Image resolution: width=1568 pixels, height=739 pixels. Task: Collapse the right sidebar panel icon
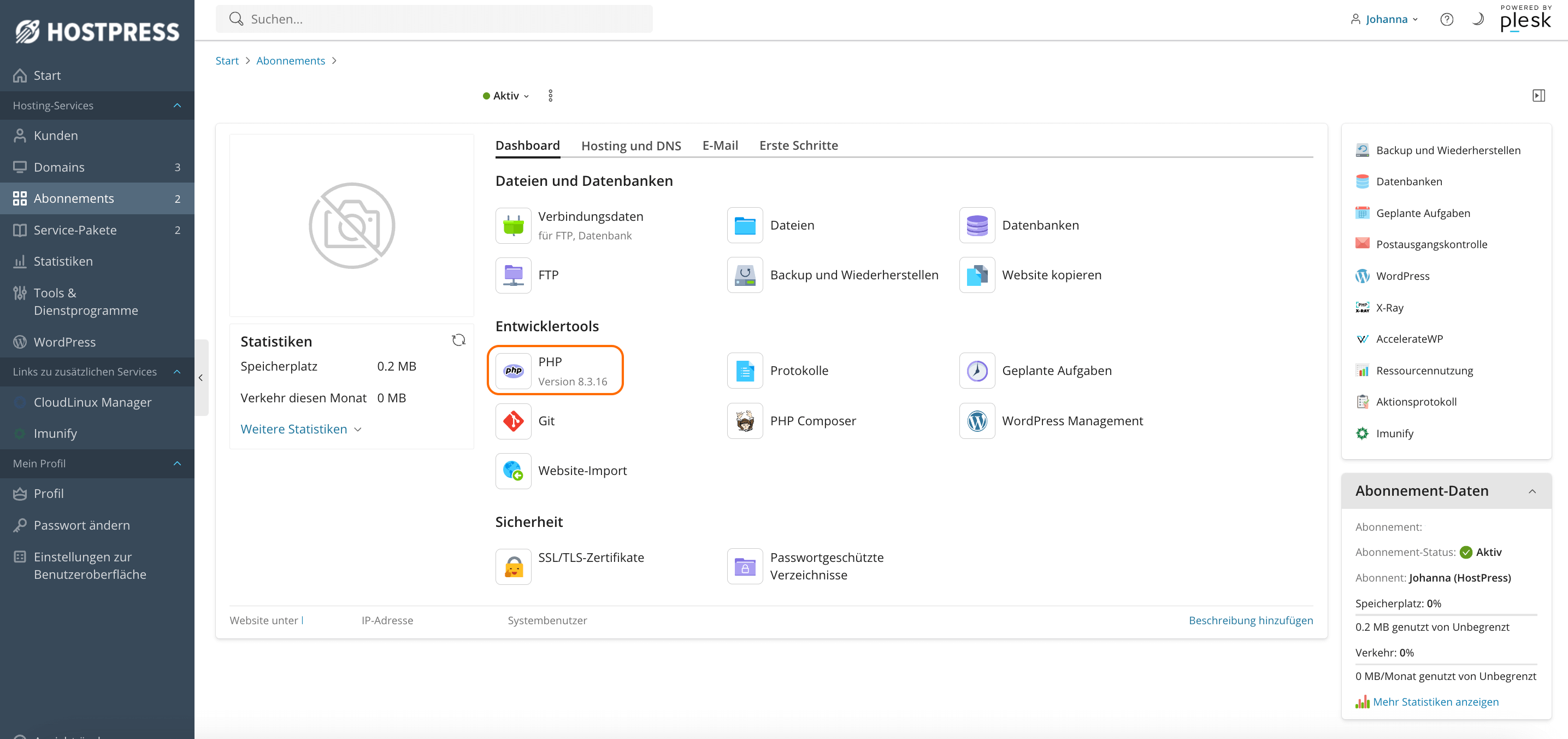(1538, 96)
